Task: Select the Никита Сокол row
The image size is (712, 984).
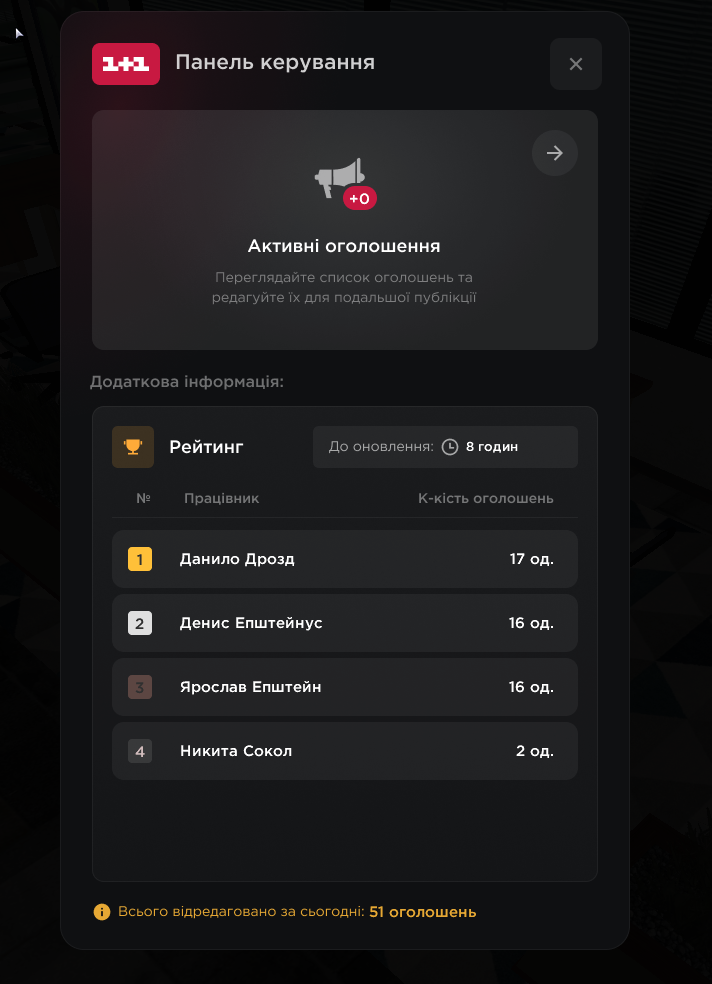Action: pyautogui.click(x=345, y=751)
